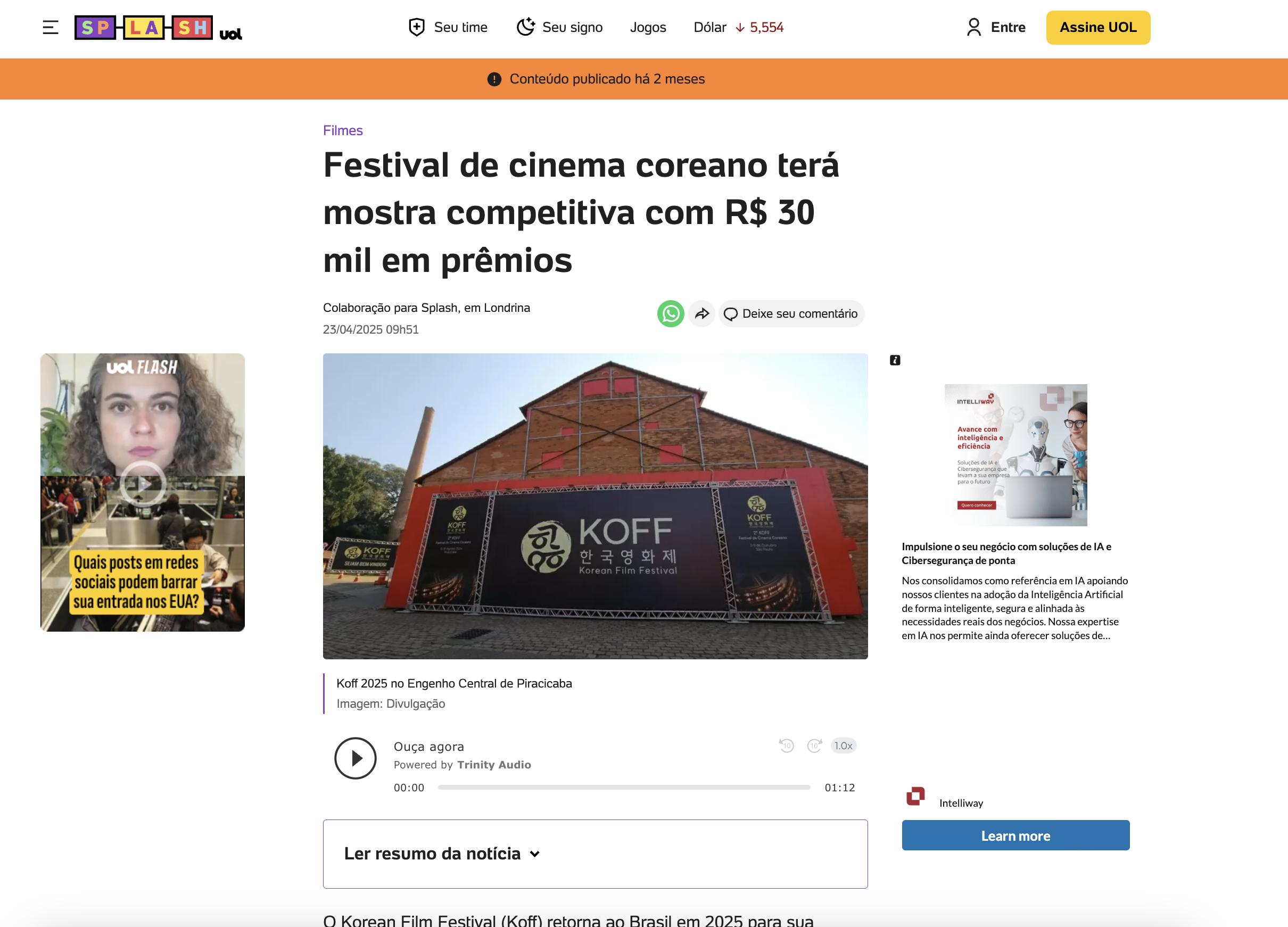Open the Intelliway ad image
This screenshot has width=1288, height=927.
click(x=1015, y=456)
